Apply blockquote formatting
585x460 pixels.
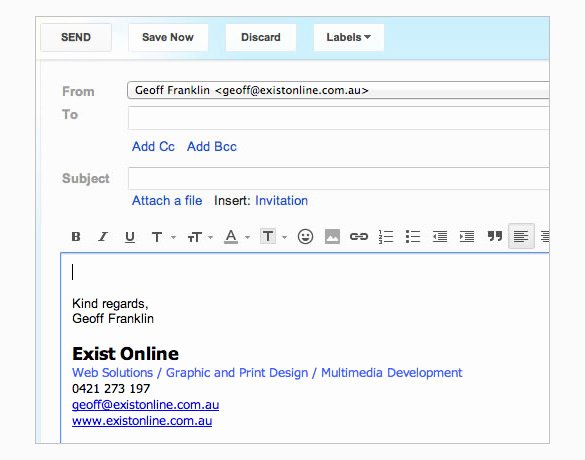click(495, 236)
